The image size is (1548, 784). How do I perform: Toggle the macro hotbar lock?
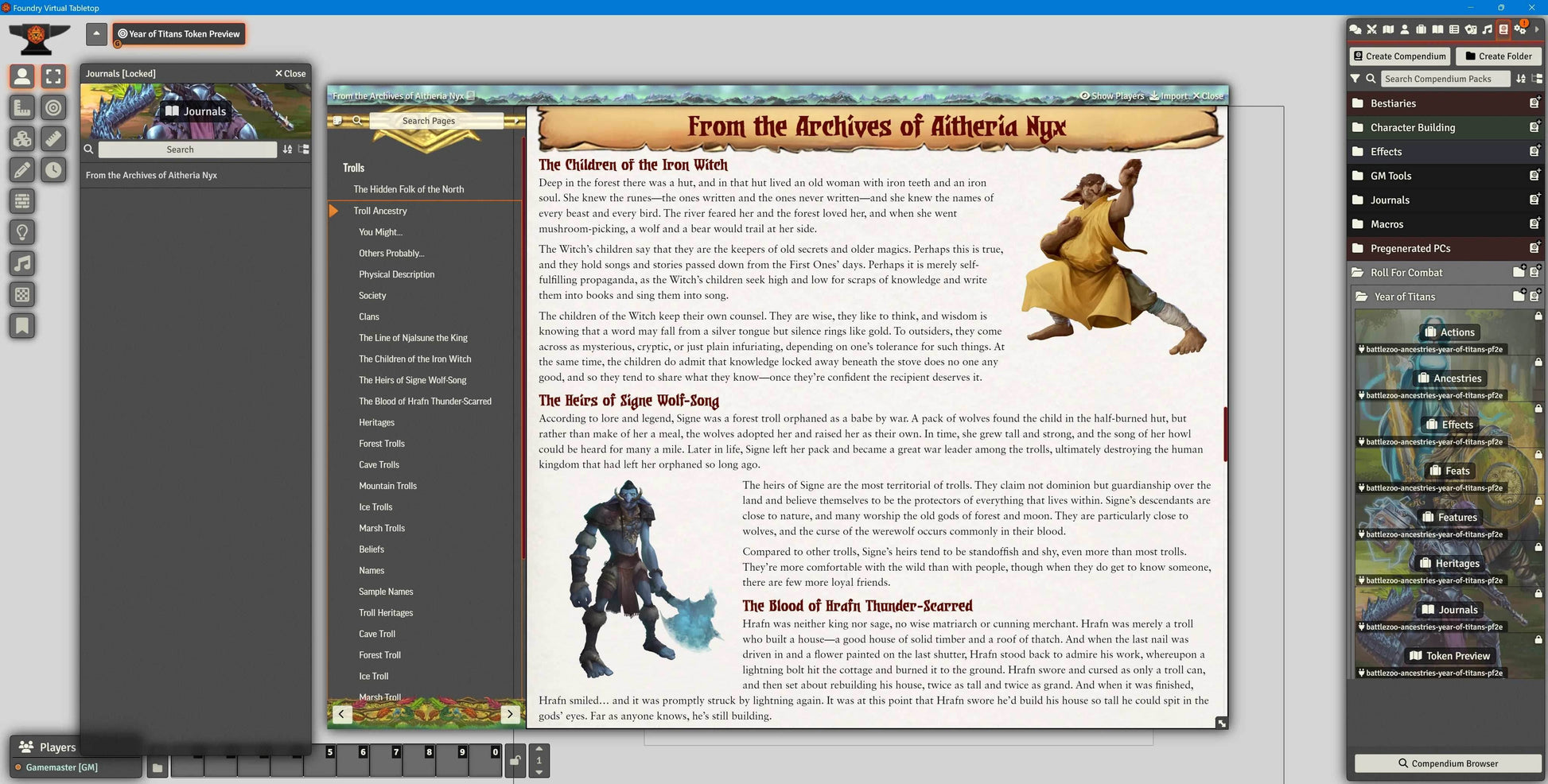click(515, 761)
